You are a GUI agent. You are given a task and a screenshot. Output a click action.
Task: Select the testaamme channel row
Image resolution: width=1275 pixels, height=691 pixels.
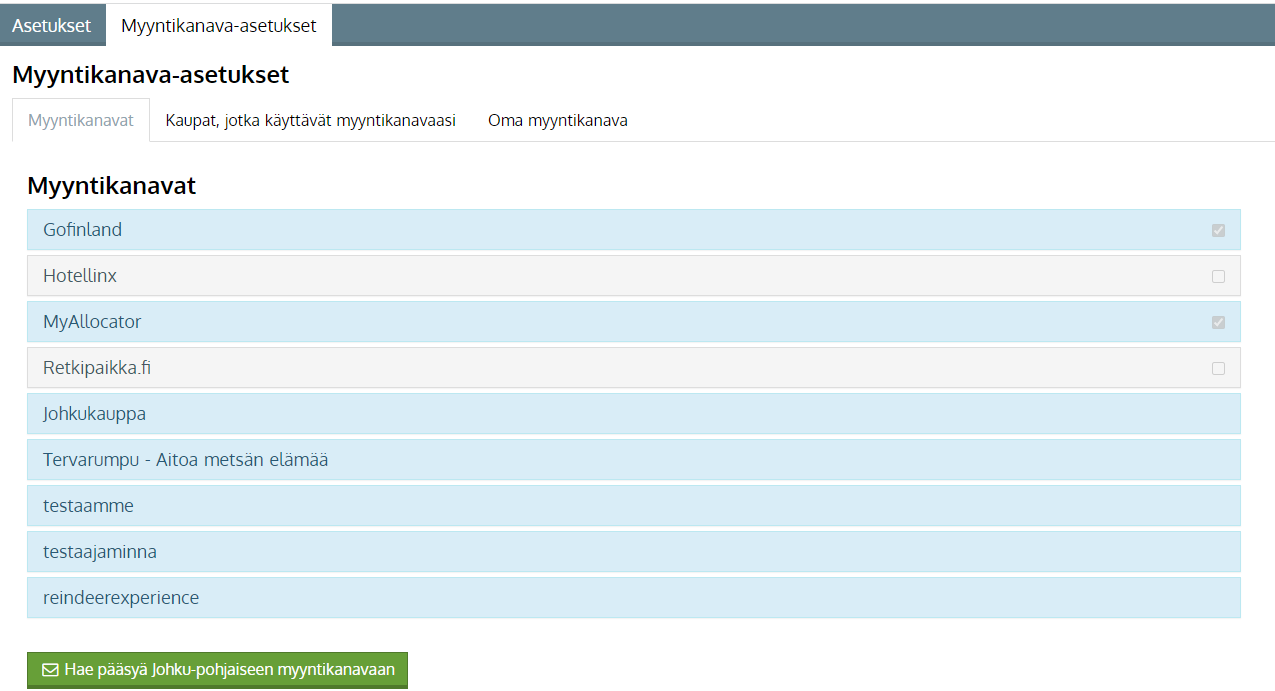click(x=634, y=506)
